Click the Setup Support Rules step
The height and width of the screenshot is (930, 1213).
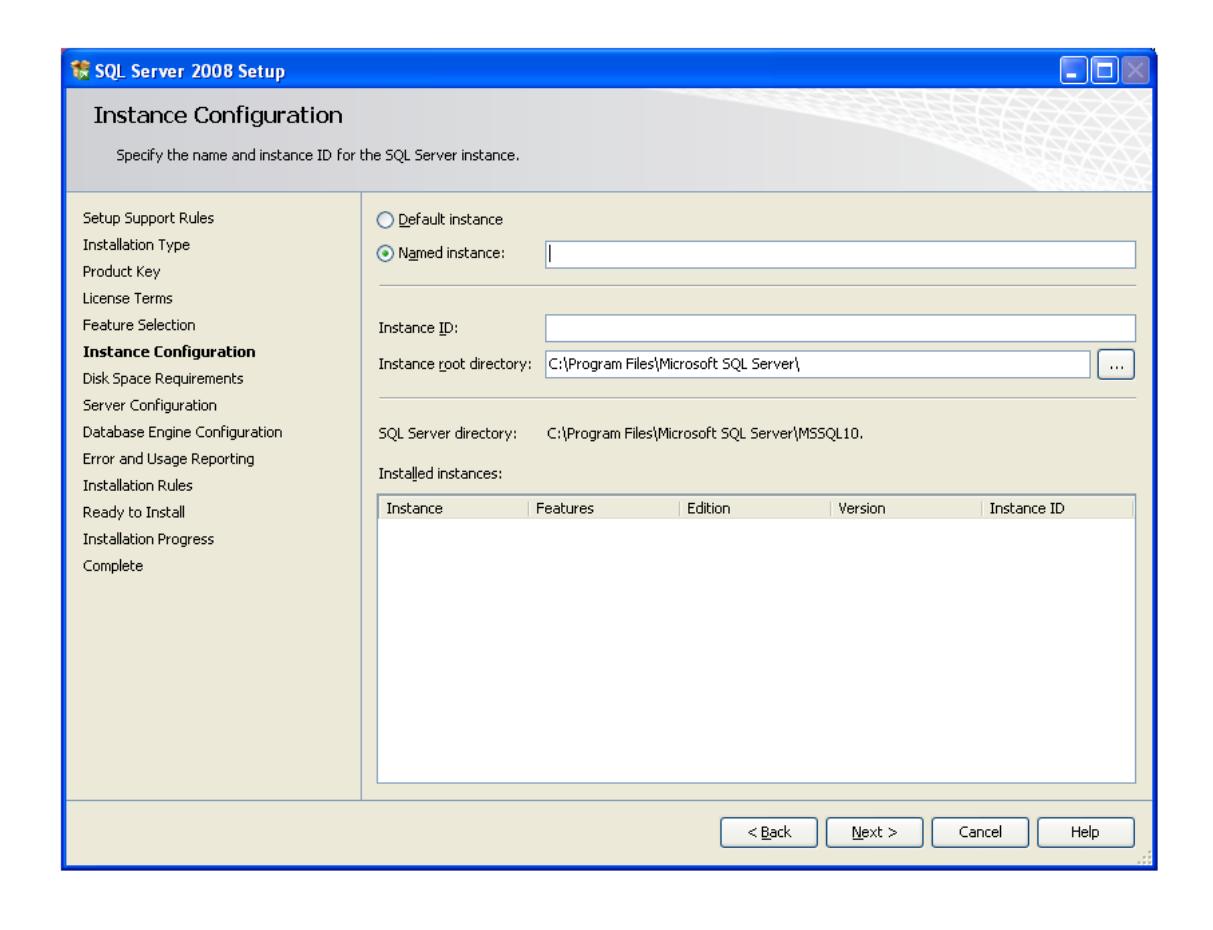coord(148,218)
